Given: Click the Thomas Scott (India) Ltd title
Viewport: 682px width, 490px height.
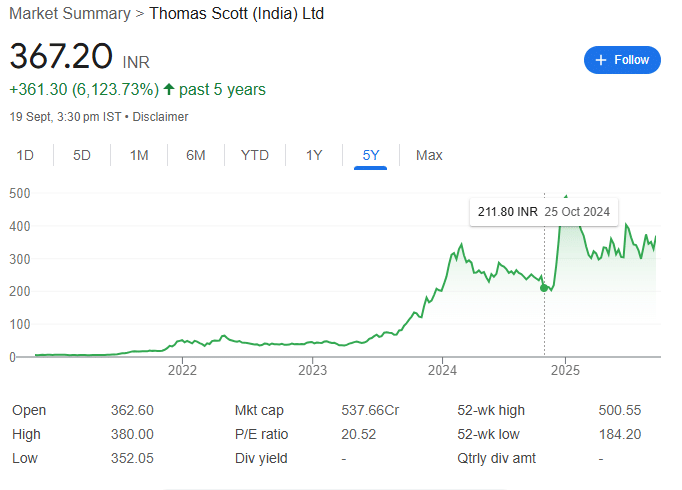Looking at the screenshot, I should coord(237,13).
